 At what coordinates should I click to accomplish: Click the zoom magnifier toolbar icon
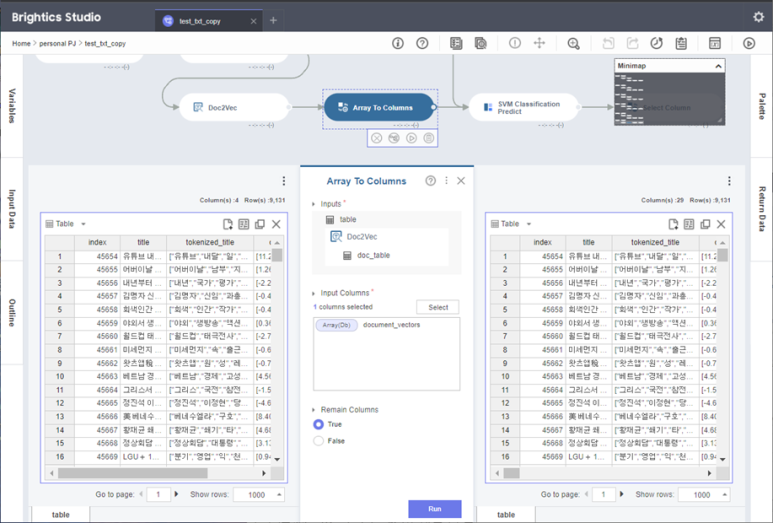coord(573,43)
